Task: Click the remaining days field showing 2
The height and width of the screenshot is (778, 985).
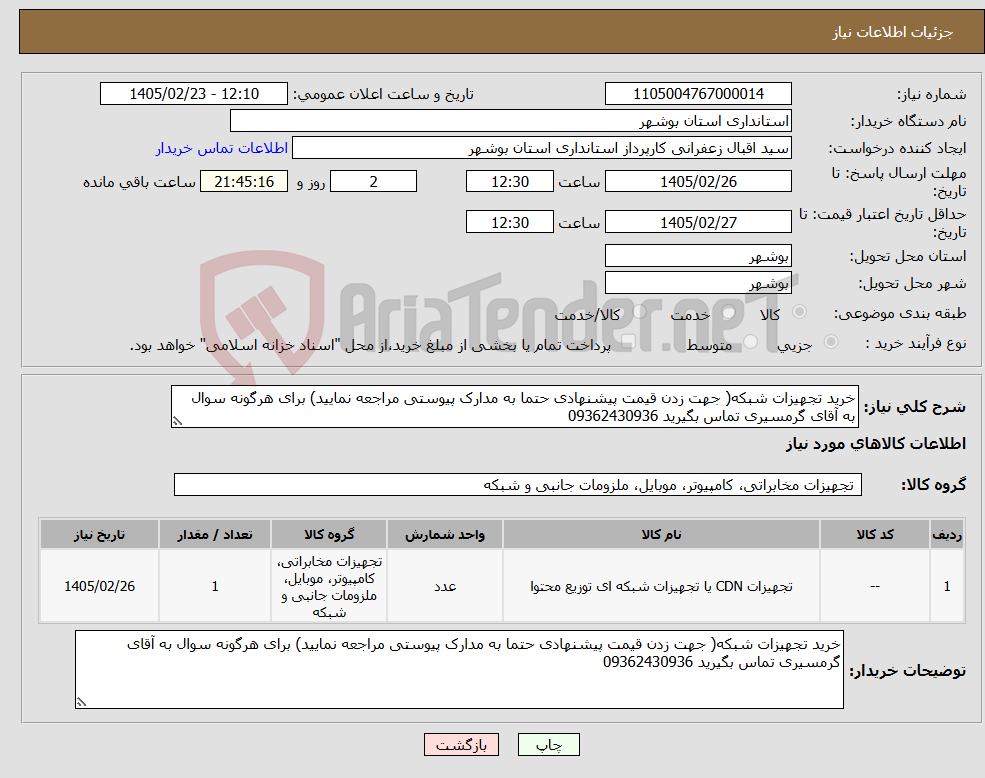Action: pos(373,182)
